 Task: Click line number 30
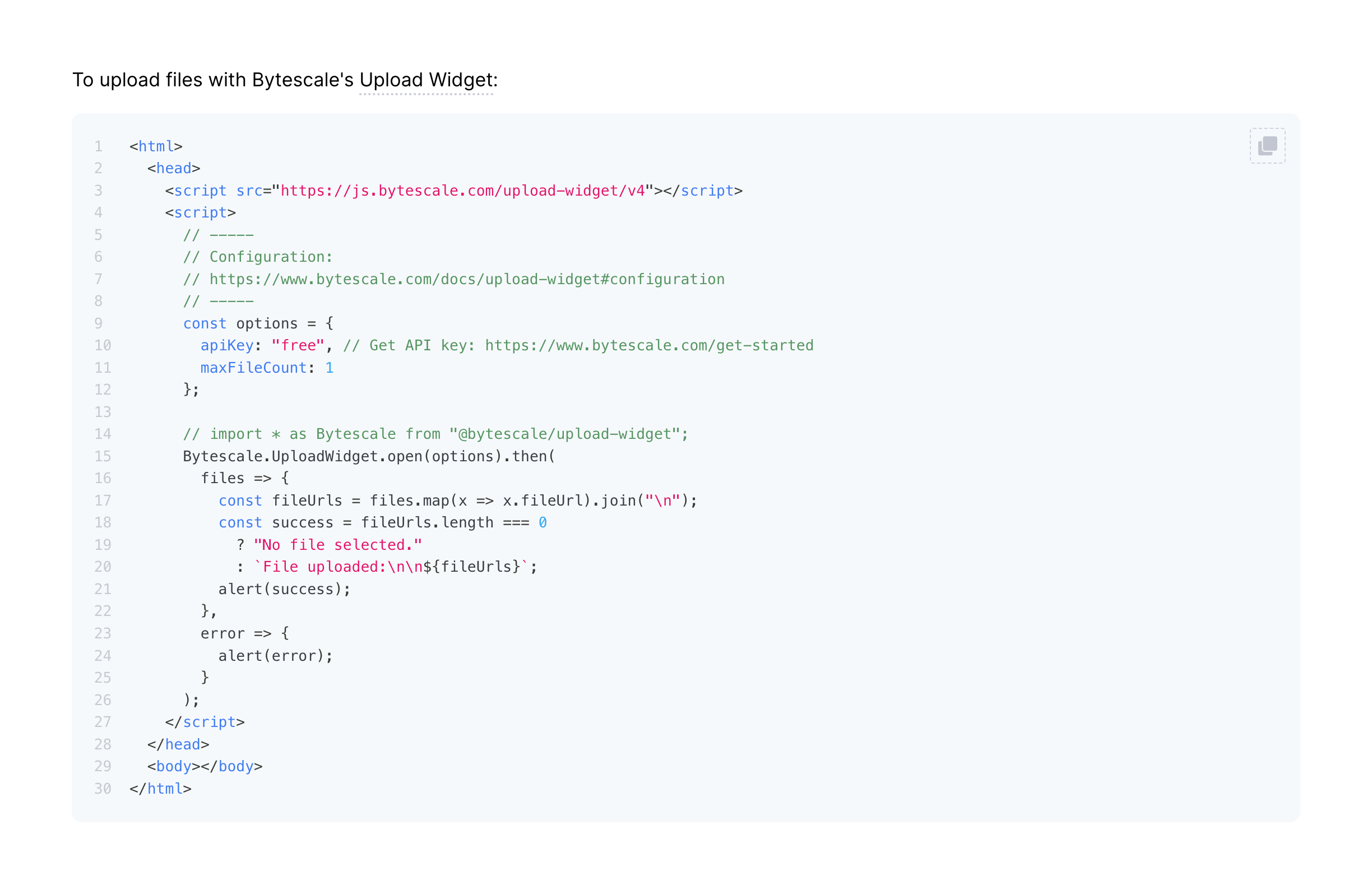tap(103, 789)
